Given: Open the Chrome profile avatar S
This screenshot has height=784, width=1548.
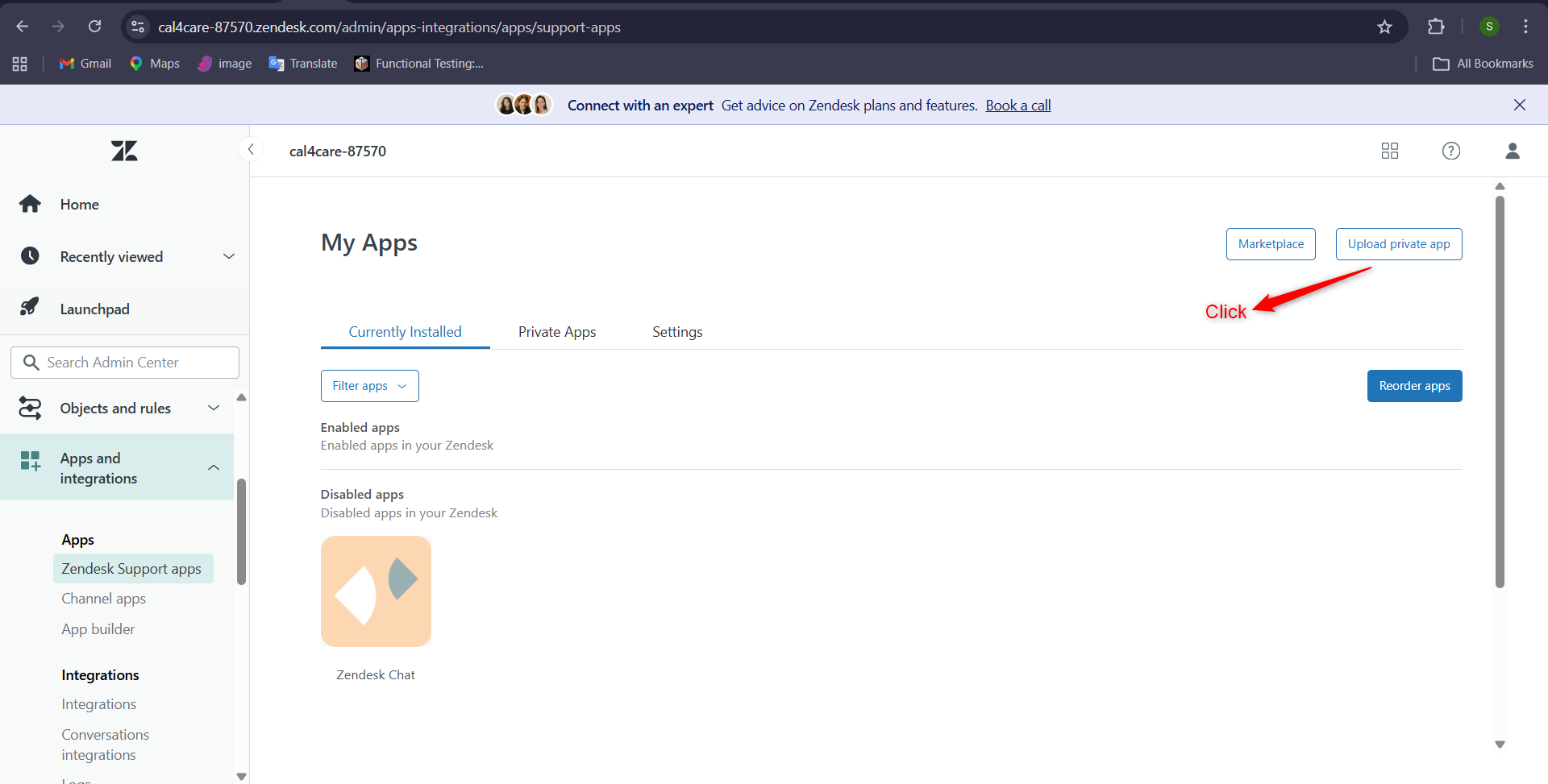Looking at the screenshot, I should point(1489,27).
